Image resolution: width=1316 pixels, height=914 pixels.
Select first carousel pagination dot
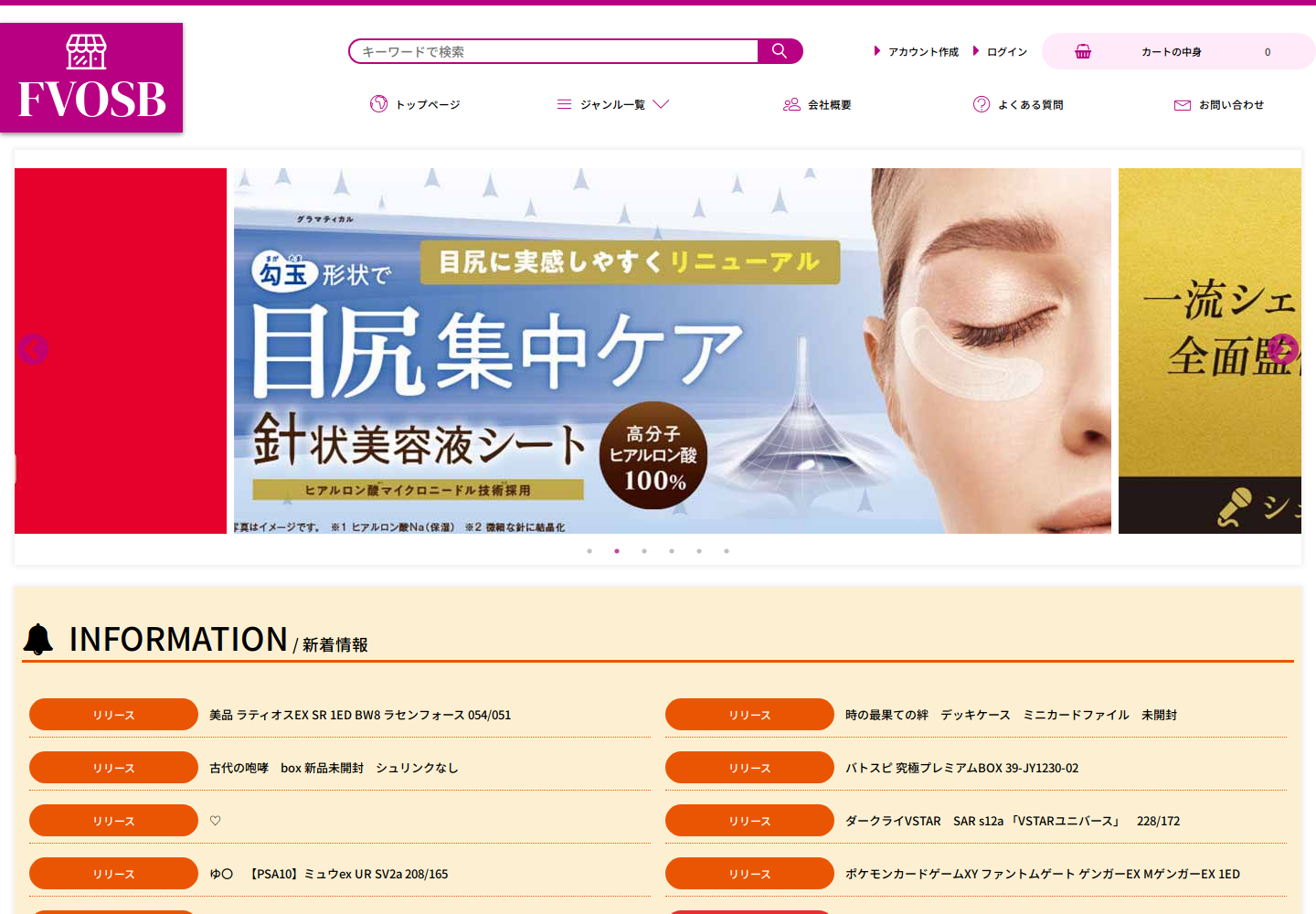pos(589,551)
